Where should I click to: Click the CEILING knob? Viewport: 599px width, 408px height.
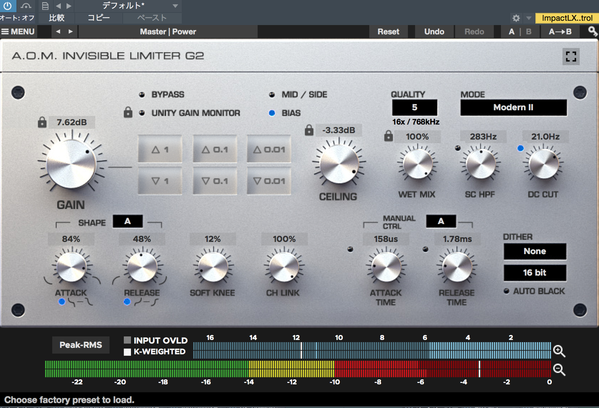pos(339,164)
